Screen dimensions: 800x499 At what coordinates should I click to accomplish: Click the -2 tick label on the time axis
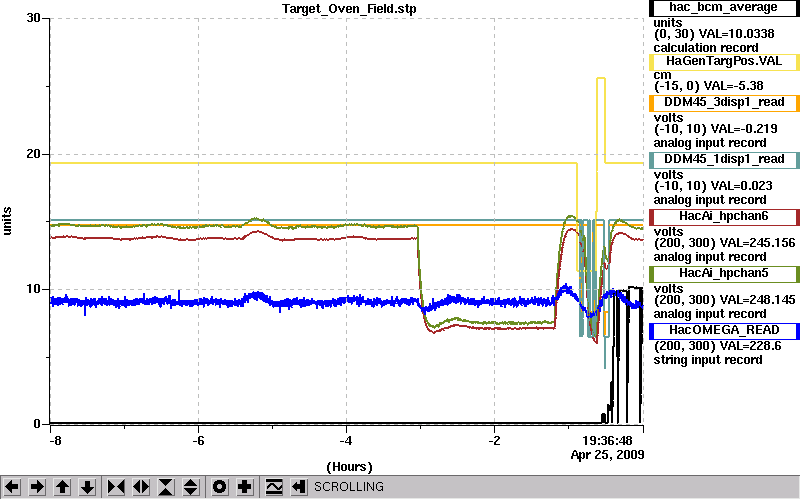coord(494,440)
